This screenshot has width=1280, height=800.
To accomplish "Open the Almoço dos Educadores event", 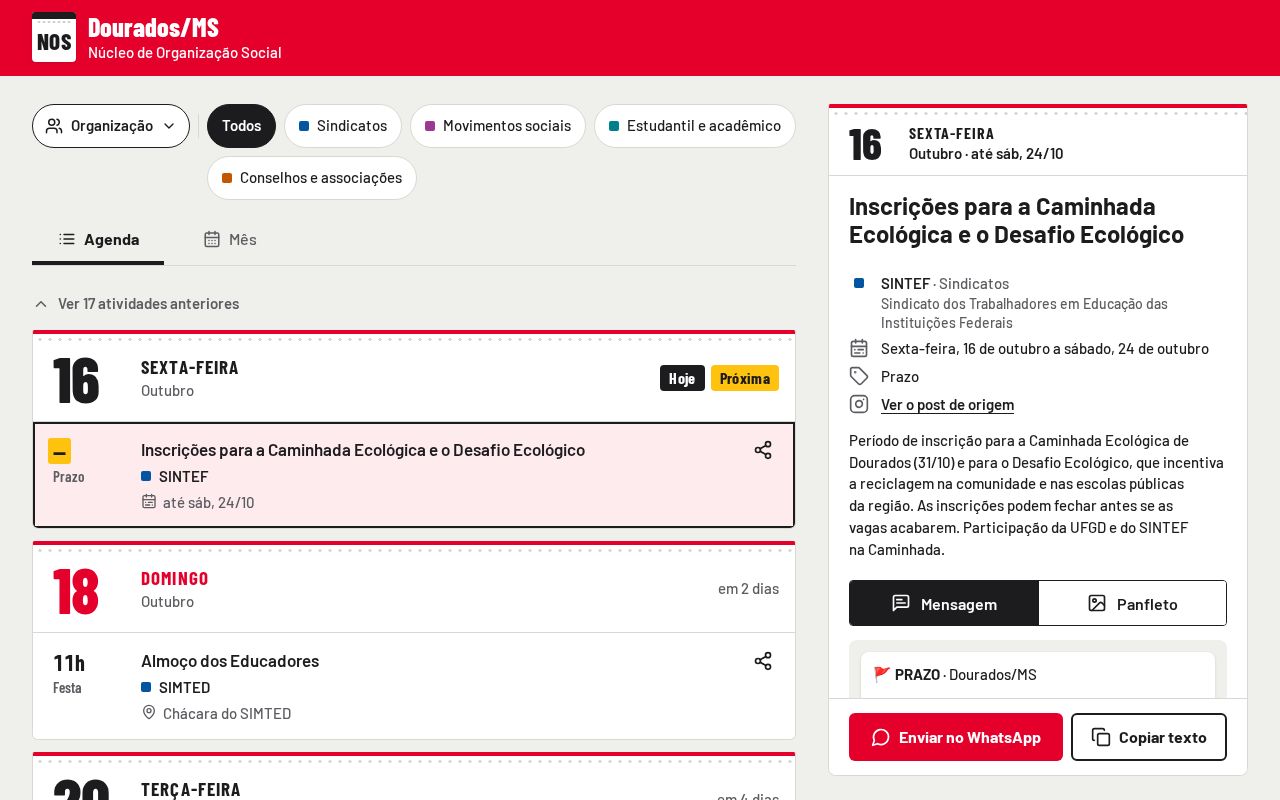I will point(414,686).
